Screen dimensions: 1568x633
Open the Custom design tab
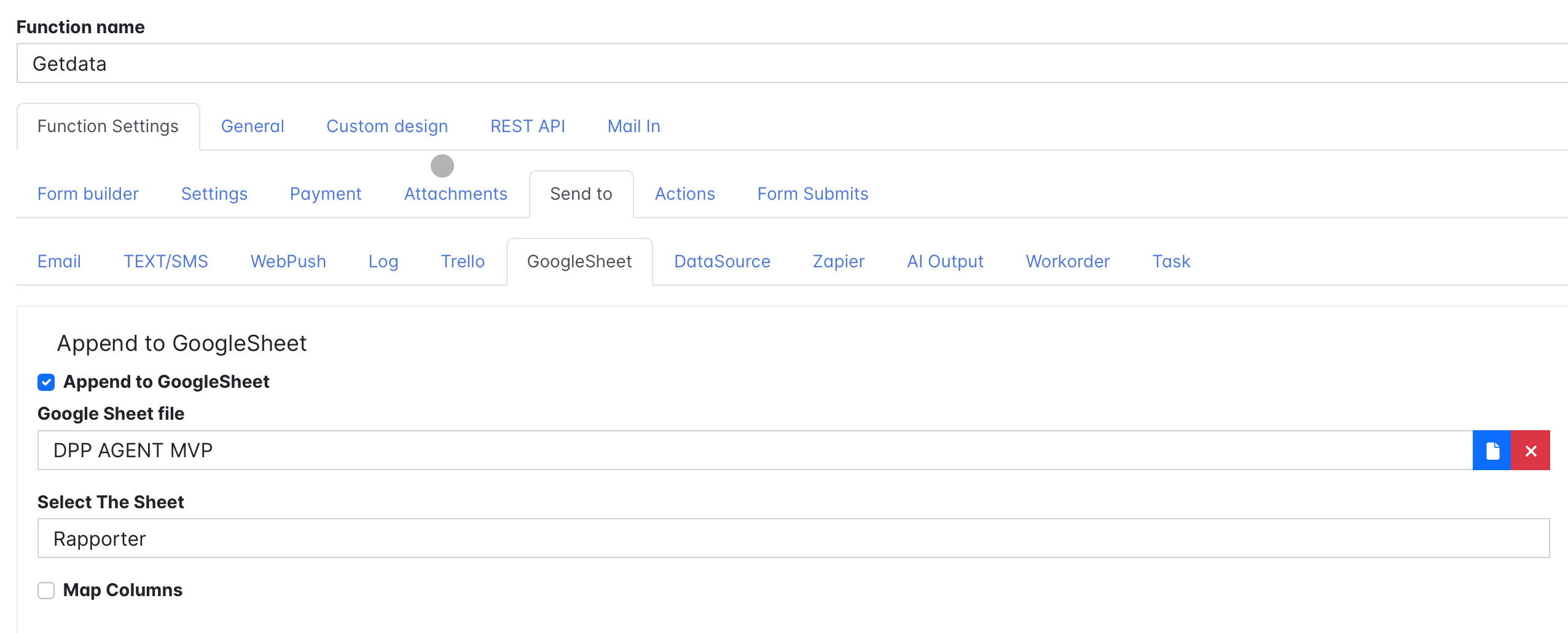pyautogui.click(x=387, y=126)
